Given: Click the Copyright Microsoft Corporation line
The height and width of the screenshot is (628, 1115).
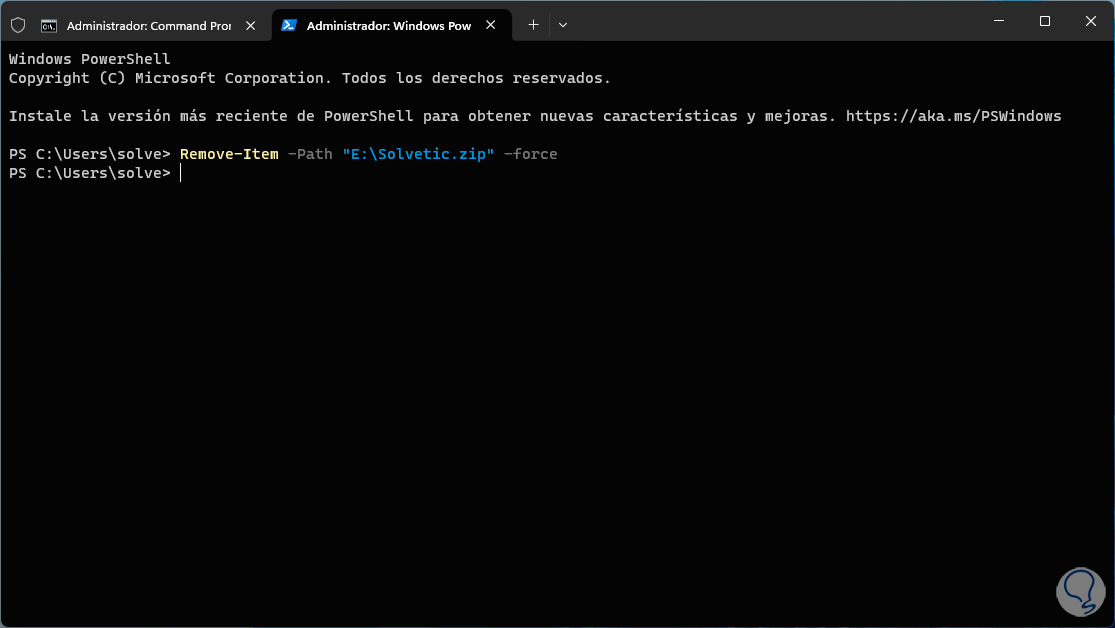Looking at the screenshot, I should click(309, 78).
